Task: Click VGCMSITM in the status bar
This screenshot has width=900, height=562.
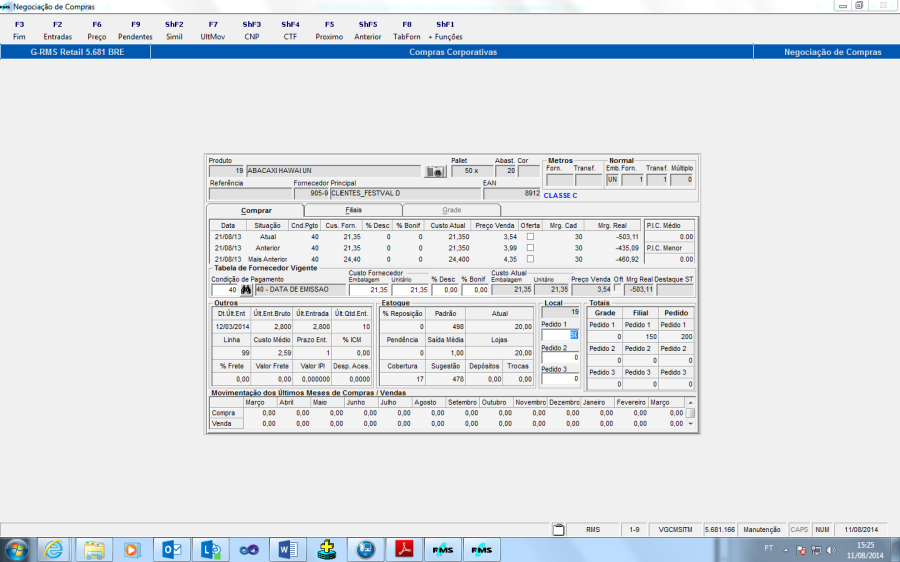Action: tap(675, 530)
